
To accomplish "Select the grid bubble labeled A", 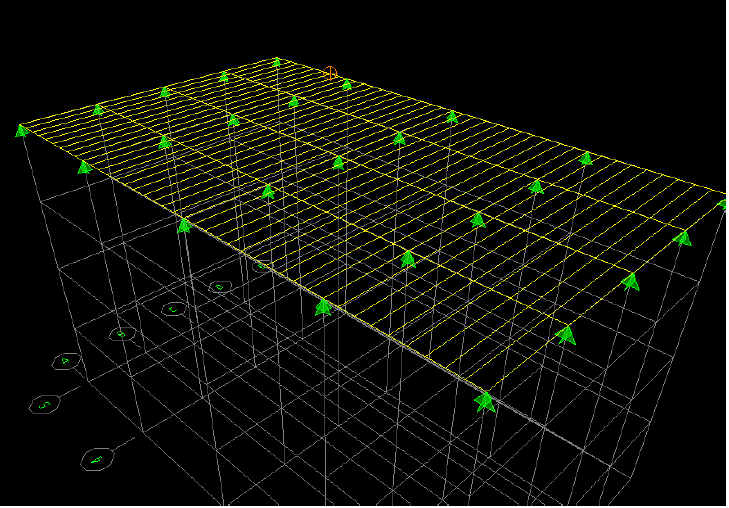I will coord(66,361).
